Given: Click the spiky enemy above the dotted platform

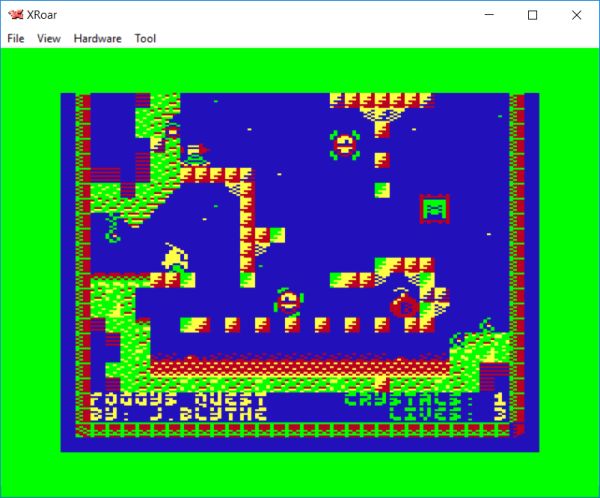Looking at the screenshot, I should tap(289, 300).
